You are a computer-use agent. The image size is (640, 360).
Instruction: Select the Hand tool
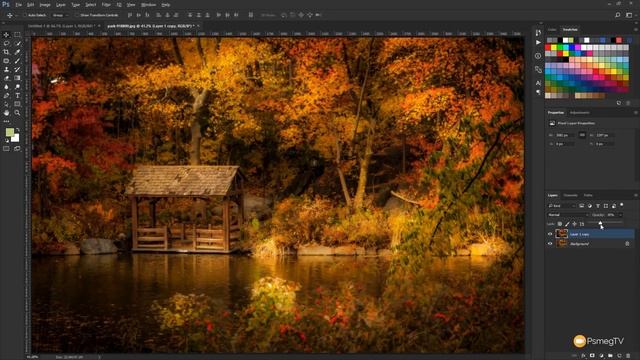coord(7,113)
